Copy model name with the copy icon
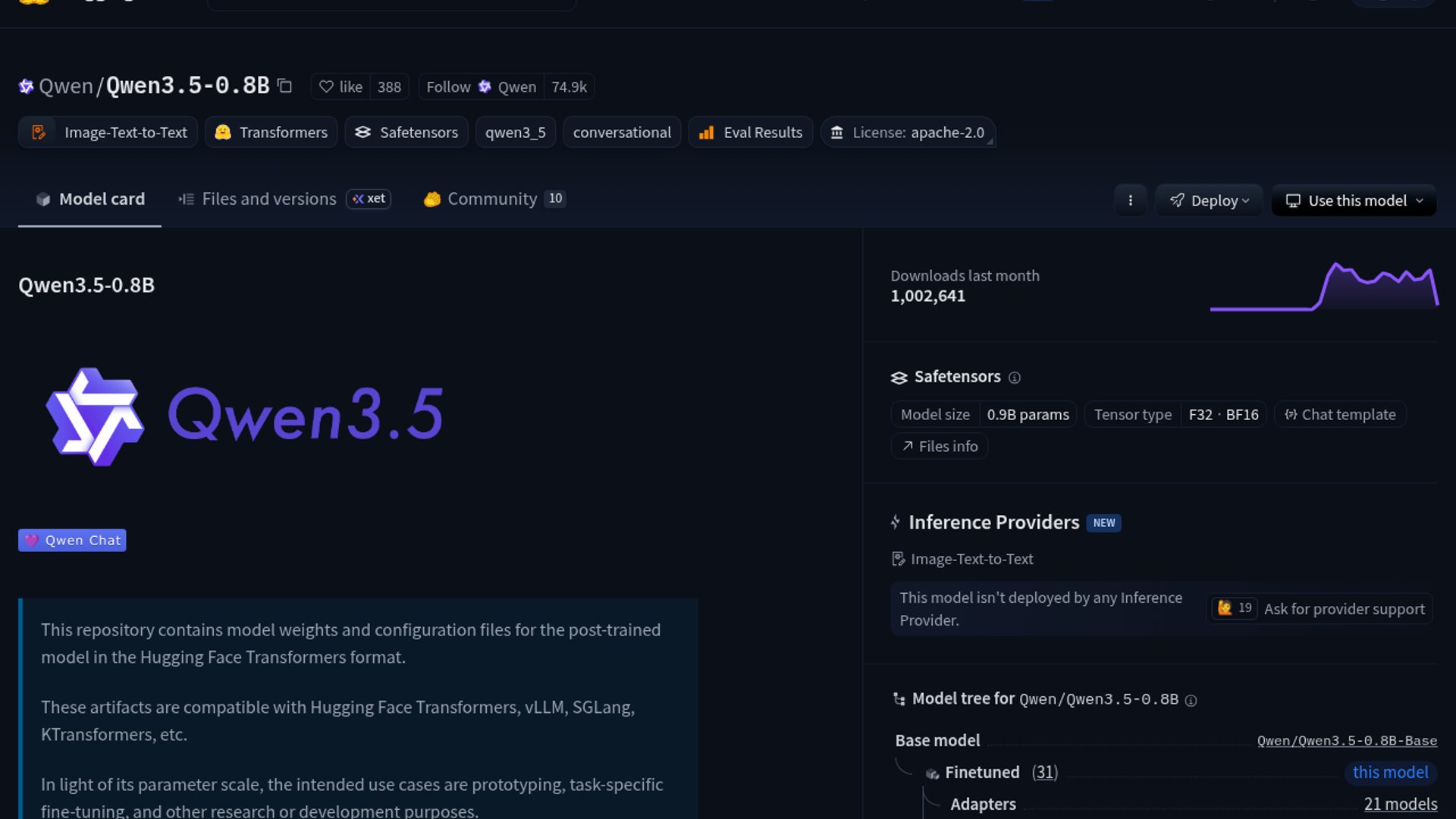 pos(284,86)
